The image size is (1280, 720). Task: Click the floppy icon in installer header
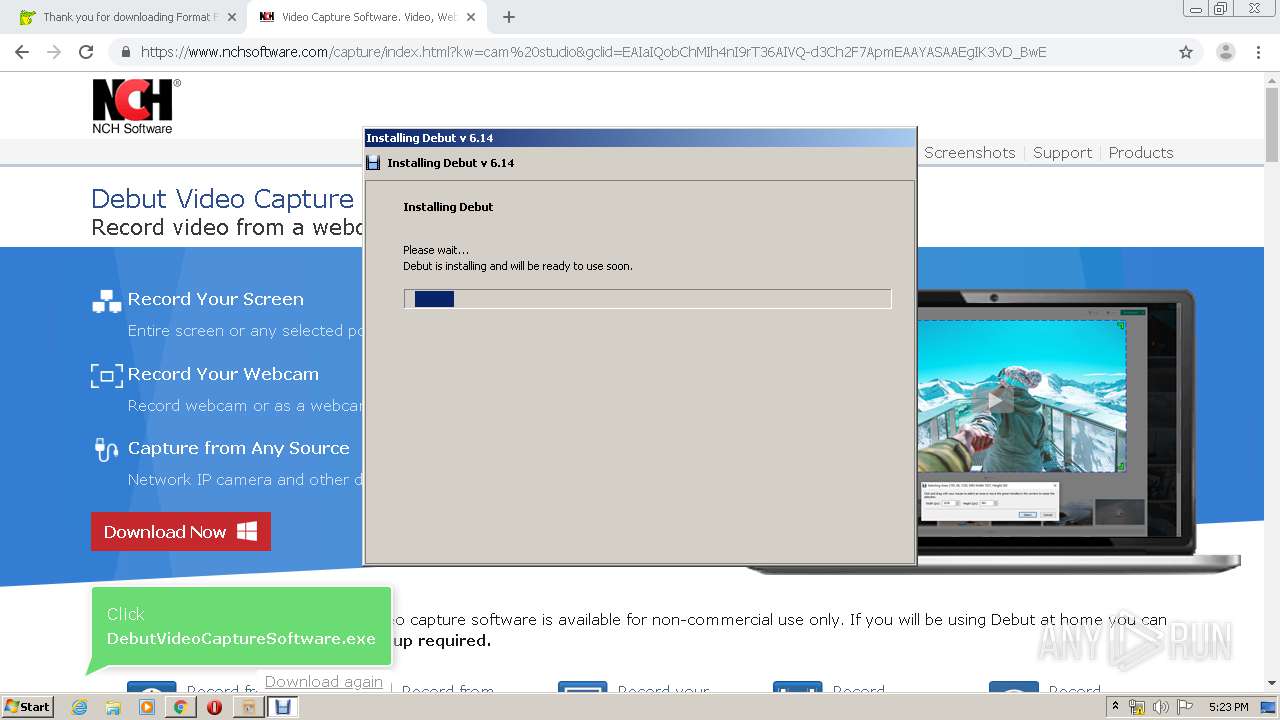(374, 162)
